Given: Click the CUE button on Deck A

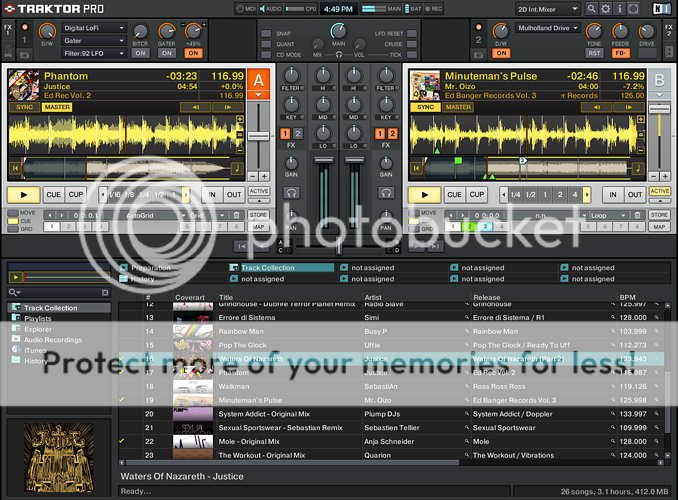Looking at the screenshot, I should coord(52,195).
